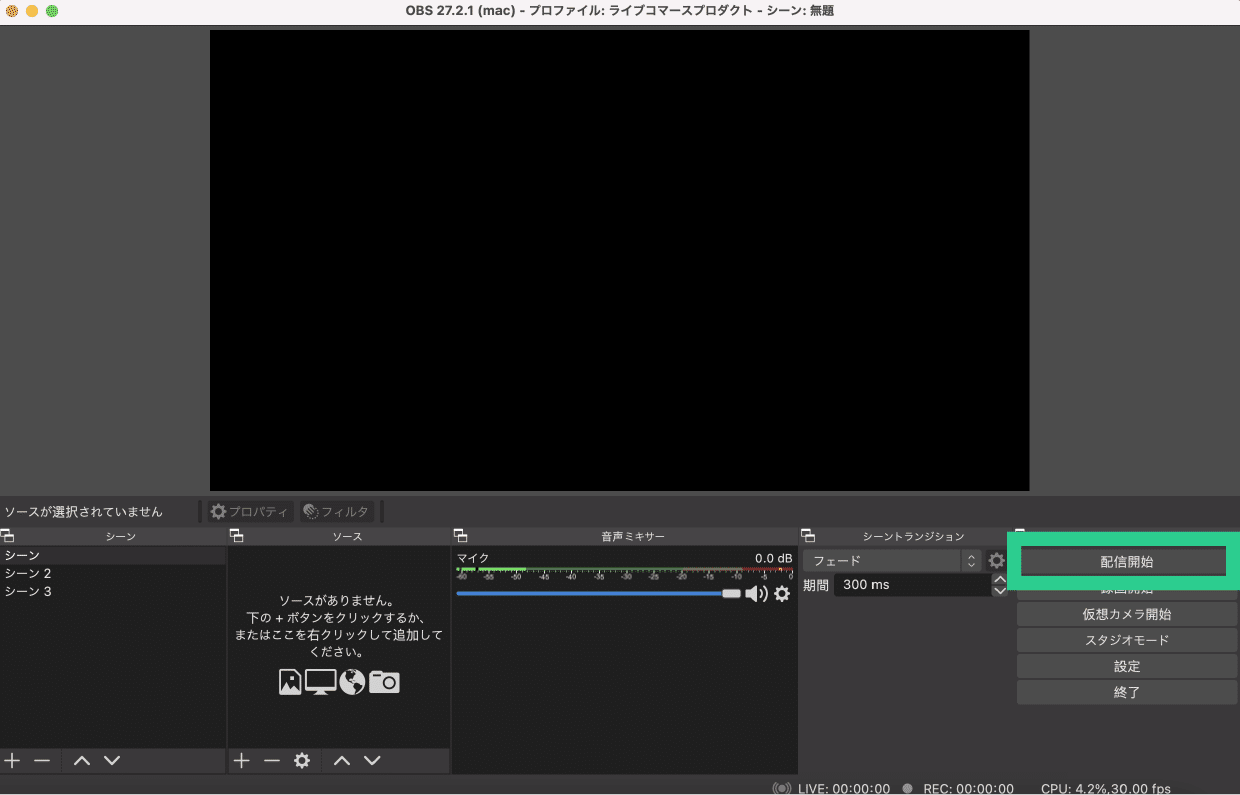Open transition properties gear next to フェード

(x=996, y=560)
